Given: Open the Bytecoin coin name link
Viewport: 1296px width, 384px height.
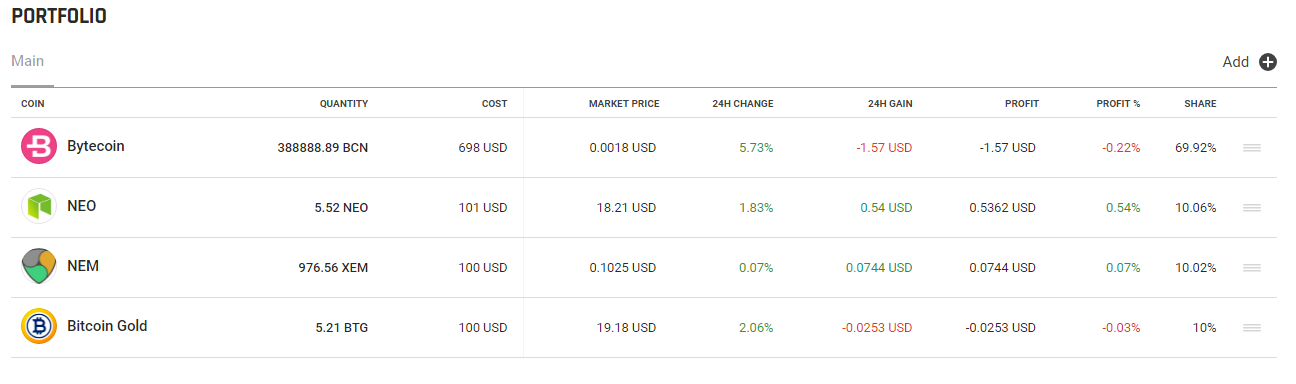Looking at the screenshot, I should pyautogui.click(x=96, y=146).
